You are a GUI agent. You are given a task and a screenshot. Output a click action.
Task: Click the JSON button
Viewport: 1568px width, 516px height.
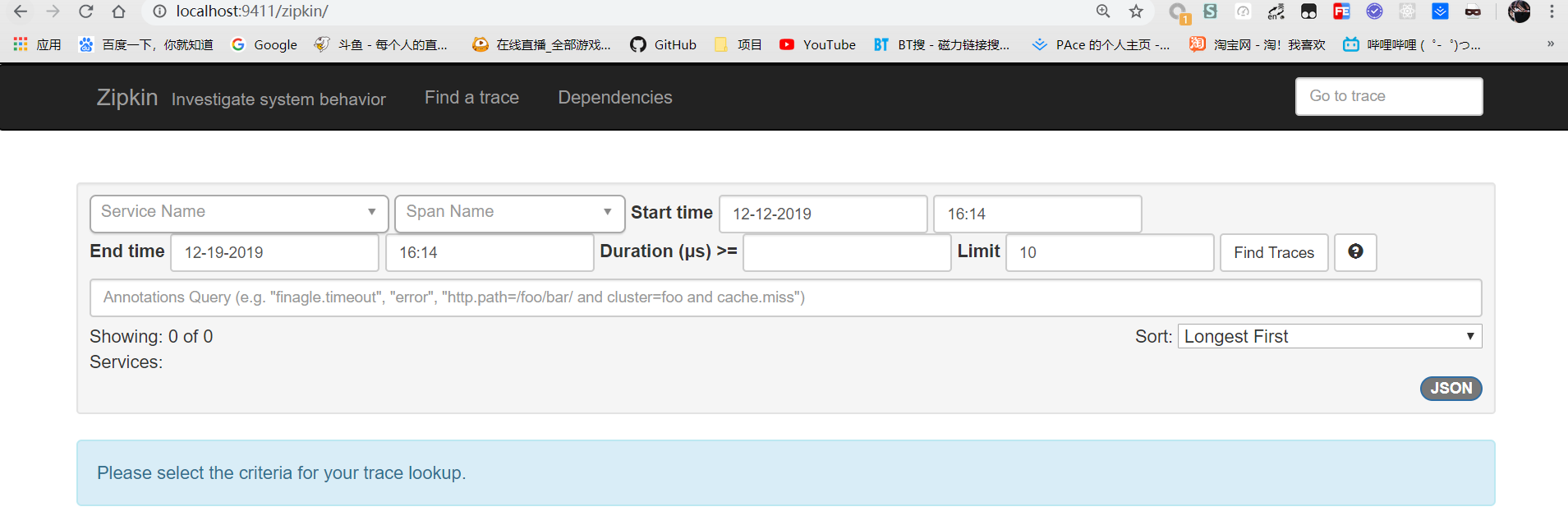click(1451, 388)
